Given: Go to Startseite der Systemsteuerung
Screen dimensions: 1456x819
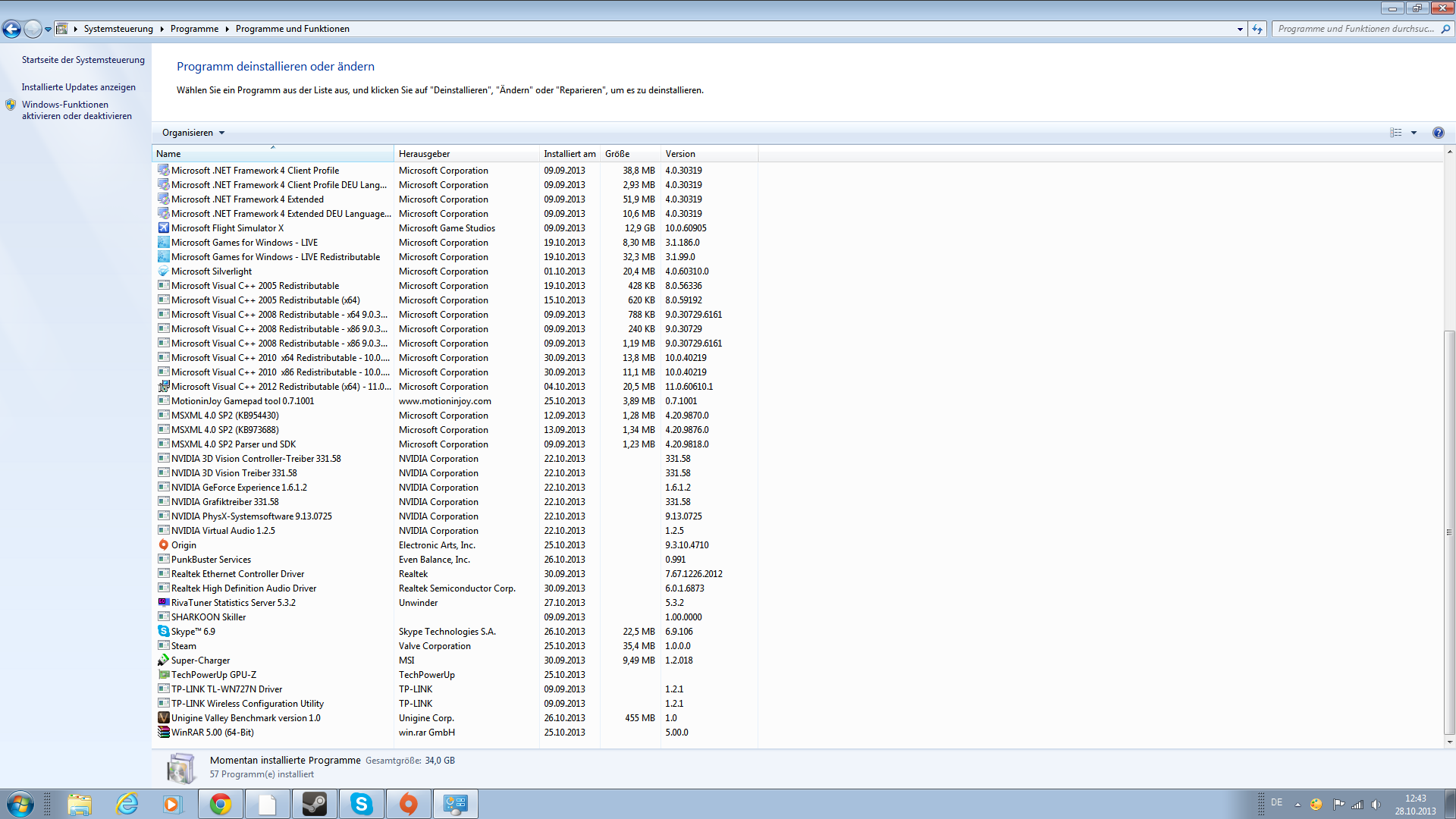Looking at the screenshot, I should (83, 60).
